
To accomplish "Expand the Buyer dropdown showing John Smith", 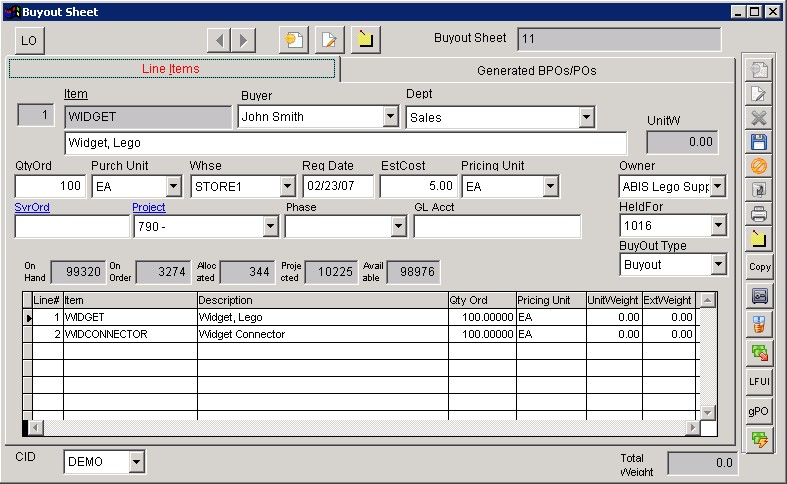I will (x=390, y=117).
